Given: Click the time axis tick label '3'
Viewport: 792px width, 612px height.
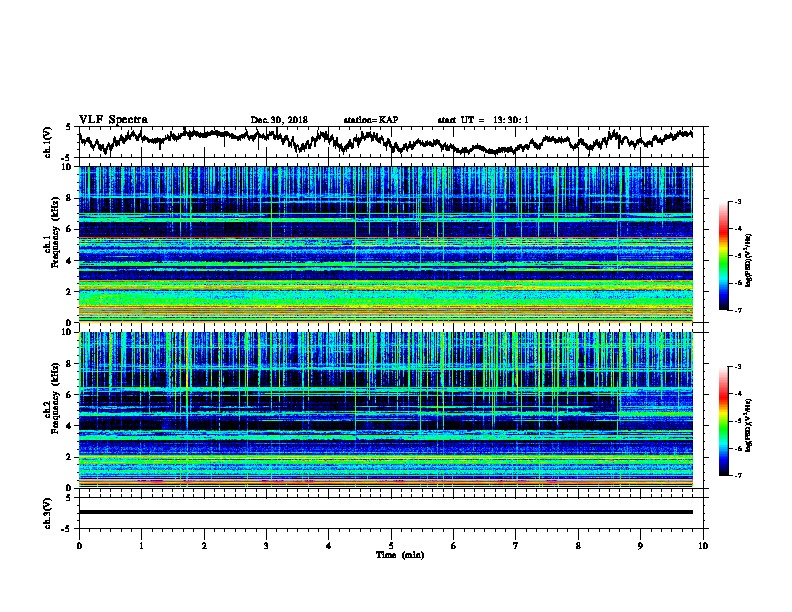Looking at the screenshot, I should [x=266, y=546].
